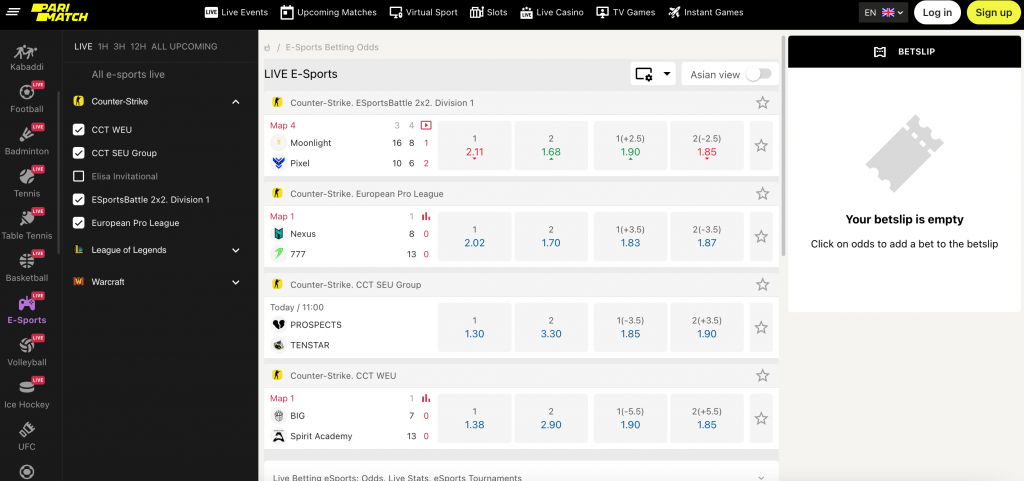Open Upcoming Matches tab
The width and height of the screenshot is (1024, 481).
(x=328, y=12)
